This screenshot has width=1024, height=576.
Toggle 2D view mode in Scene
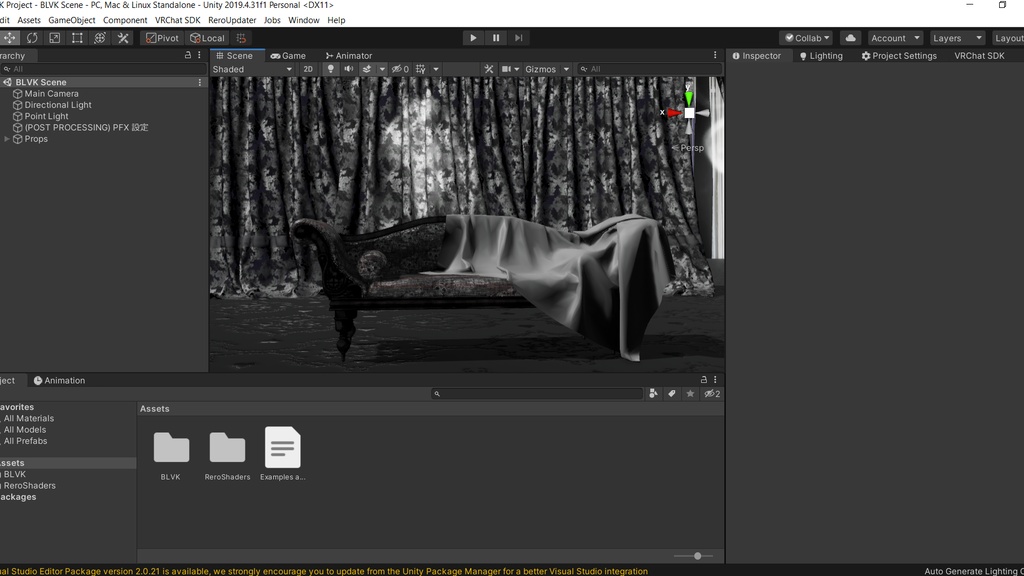pos(308,69)
